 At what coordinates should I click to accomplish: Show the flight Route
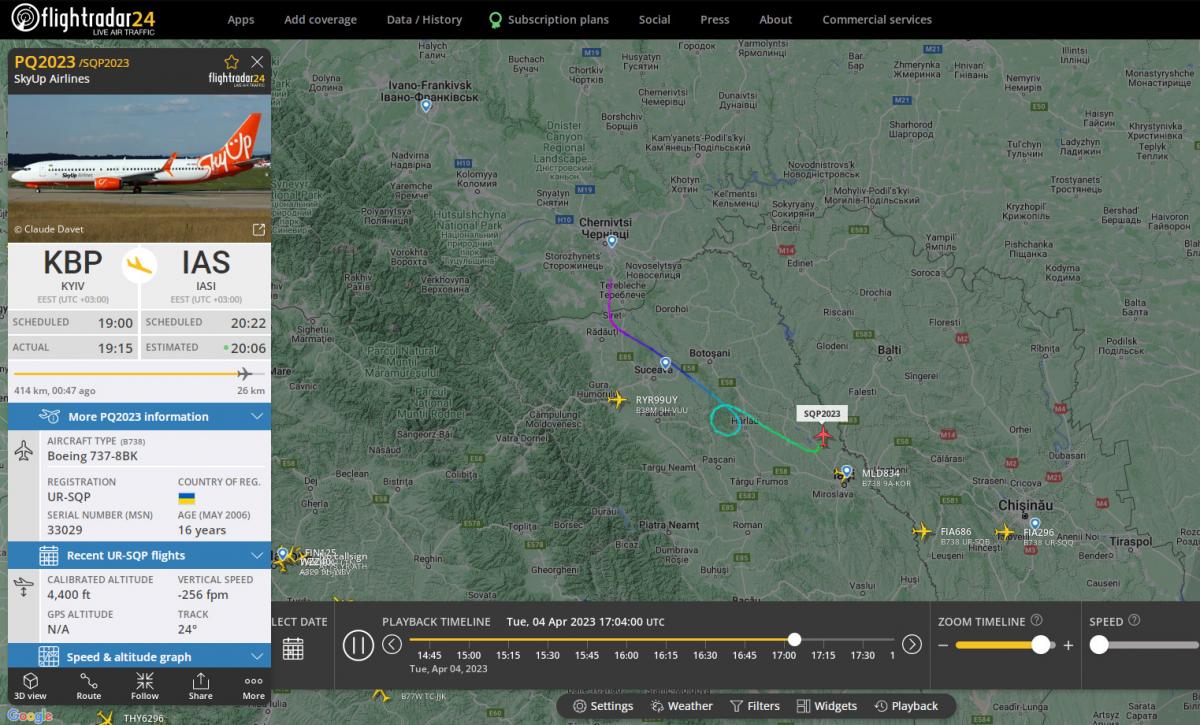89,686
